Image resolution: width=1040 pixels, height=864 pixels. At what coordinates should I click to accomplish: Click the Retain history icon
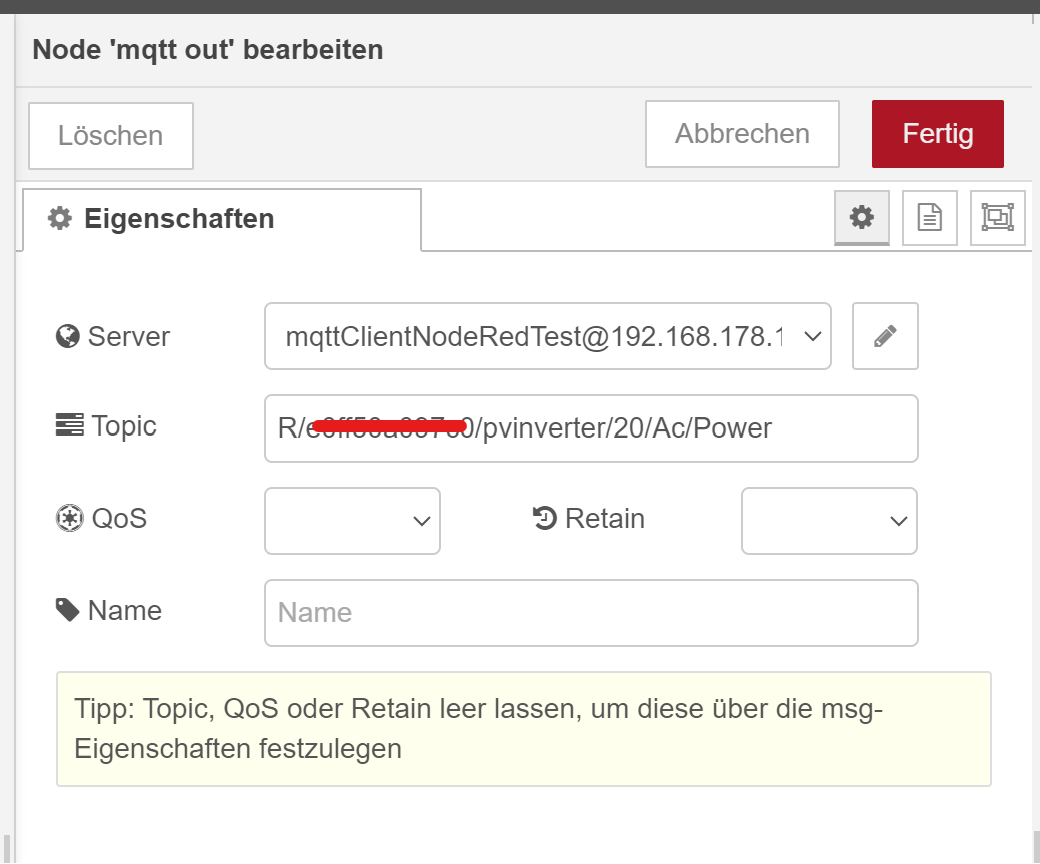click(545, 518)
